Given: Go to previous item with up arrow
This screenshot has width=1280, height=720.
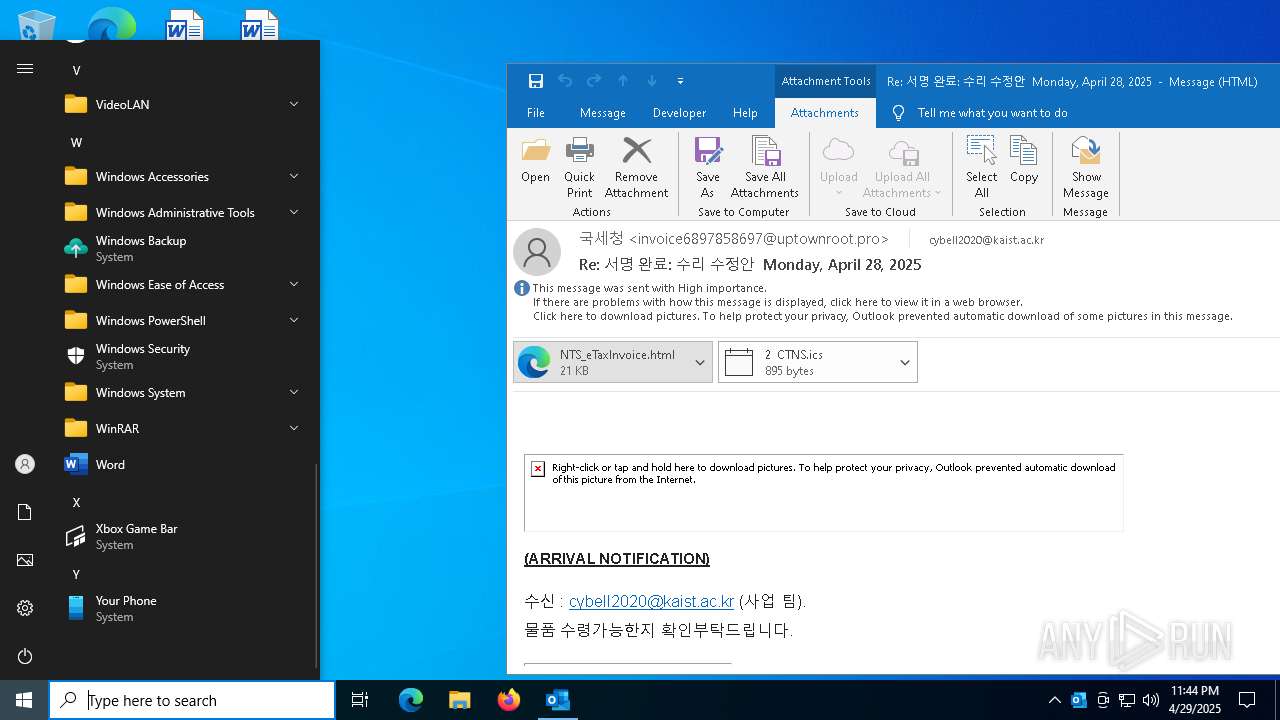Looking at the screenshot, I should point(623,81).
